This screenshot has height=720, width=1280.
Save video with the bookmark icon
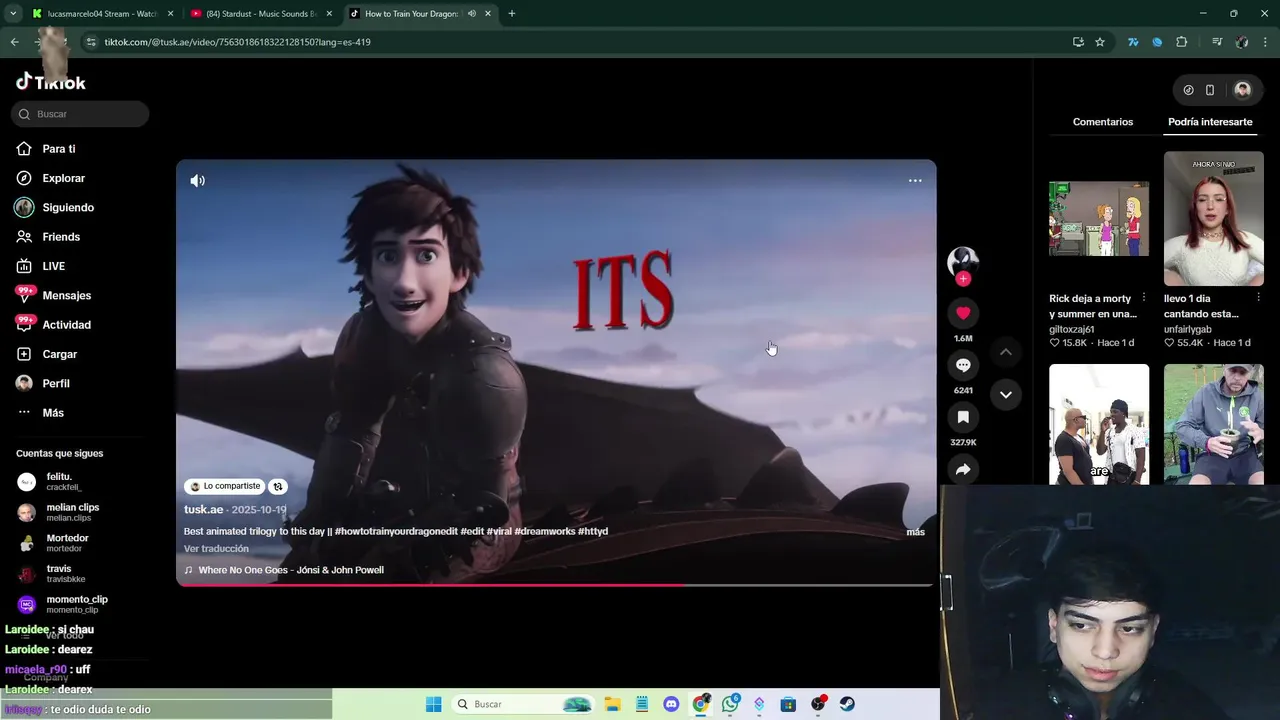[x=963, y=417]
